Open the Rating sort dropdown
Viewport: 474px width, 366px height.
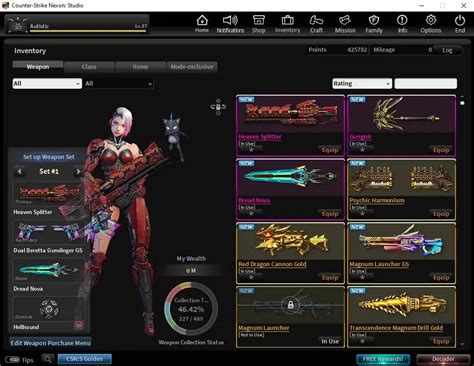(x=362, y=83)
